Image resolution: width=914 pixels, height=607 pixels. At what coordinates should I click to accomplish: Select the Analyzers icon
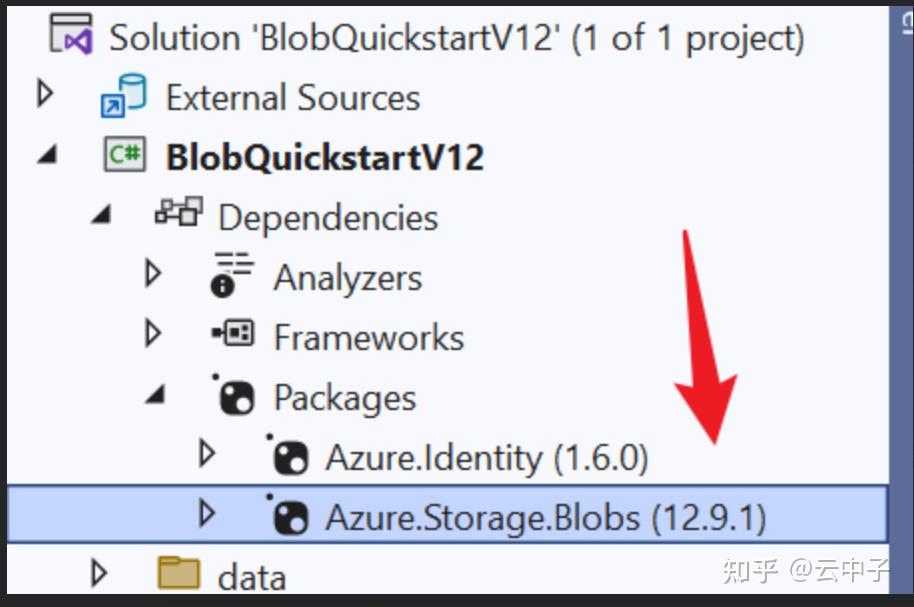pos(230,275)
